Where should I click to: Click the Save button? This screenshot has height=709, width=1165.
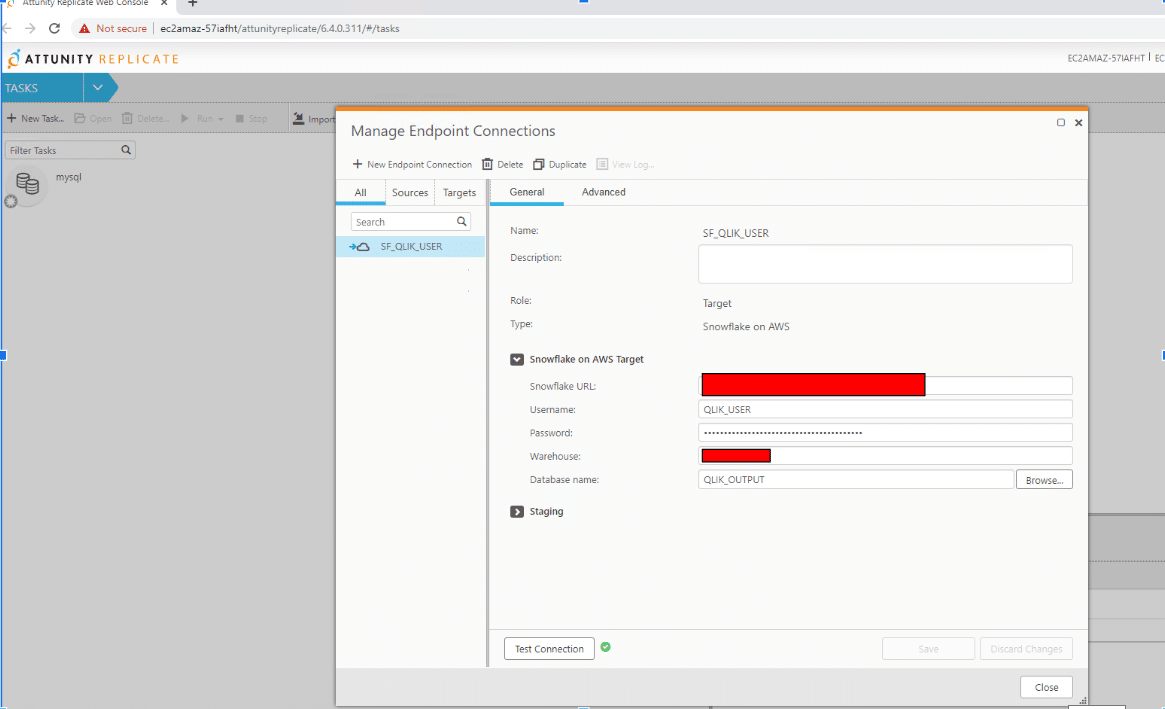click(x=928, y=649)
